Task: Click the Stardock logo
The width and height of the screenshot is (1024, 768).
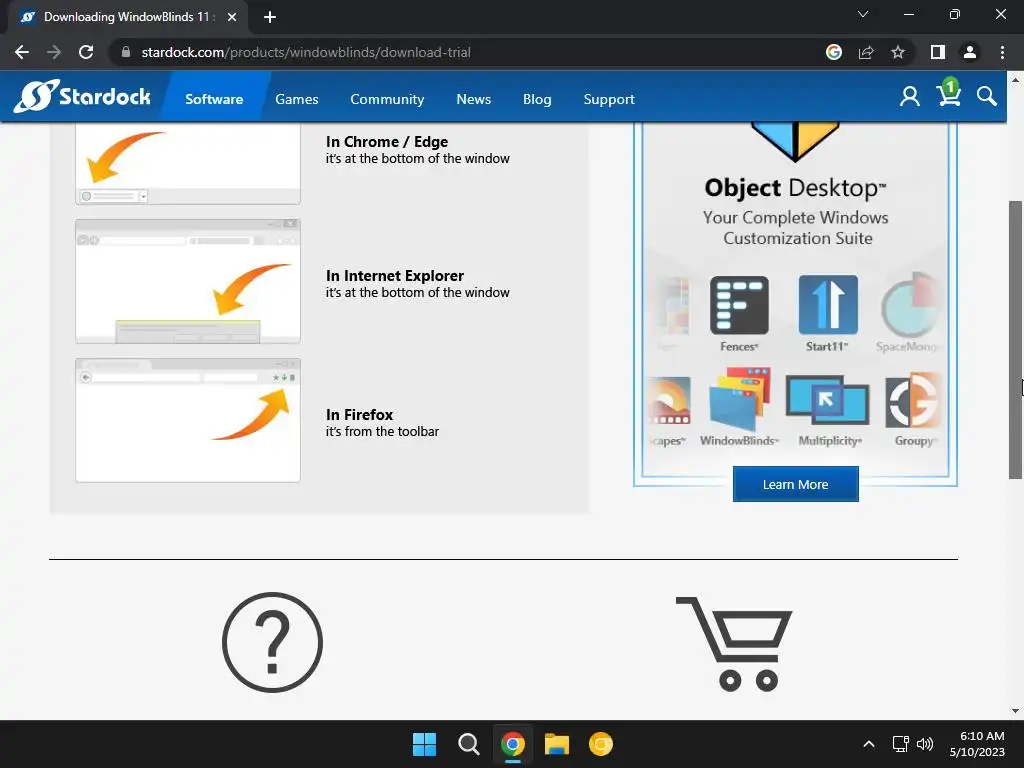Action: pos(82,97)
